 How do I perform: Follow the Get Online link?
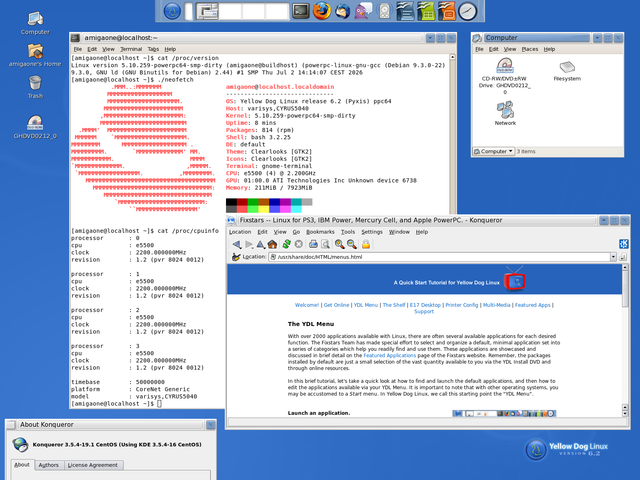coord(336,305)
